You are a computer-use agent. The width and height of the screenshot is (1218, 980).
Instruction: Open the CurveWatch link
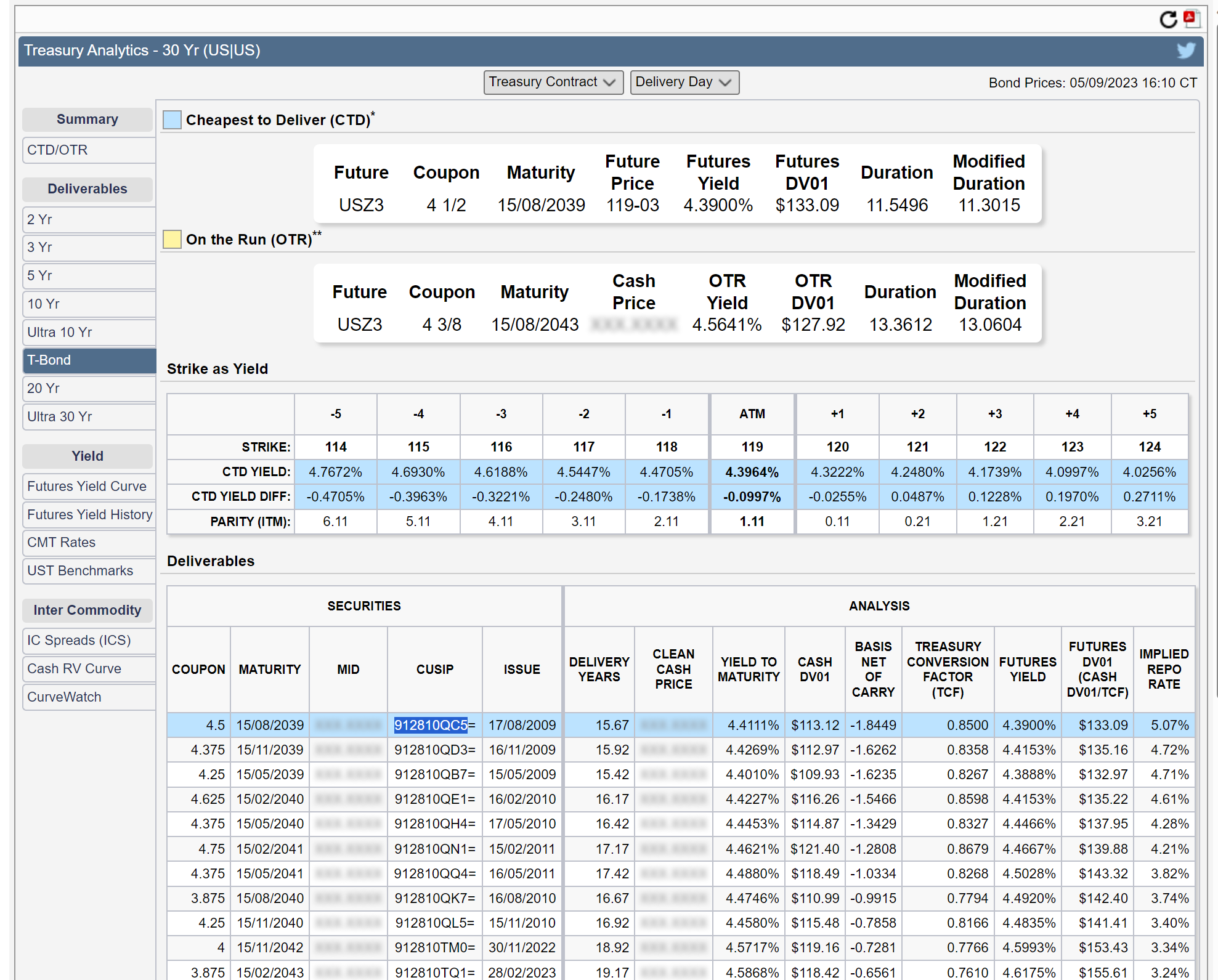click(x=88, y=697)
